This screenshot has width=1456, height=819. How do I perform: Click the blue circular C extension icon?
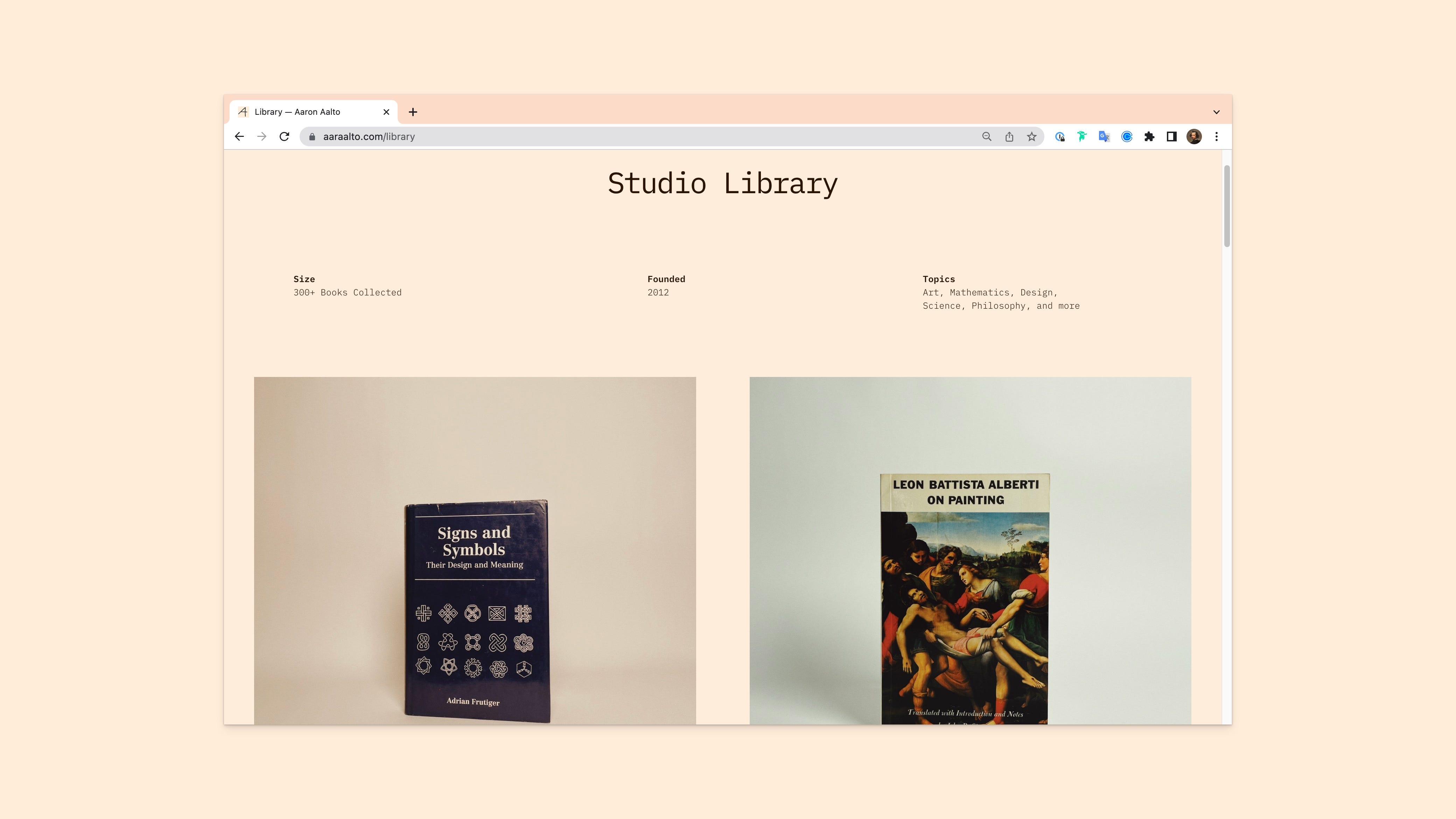point(1127,136)
